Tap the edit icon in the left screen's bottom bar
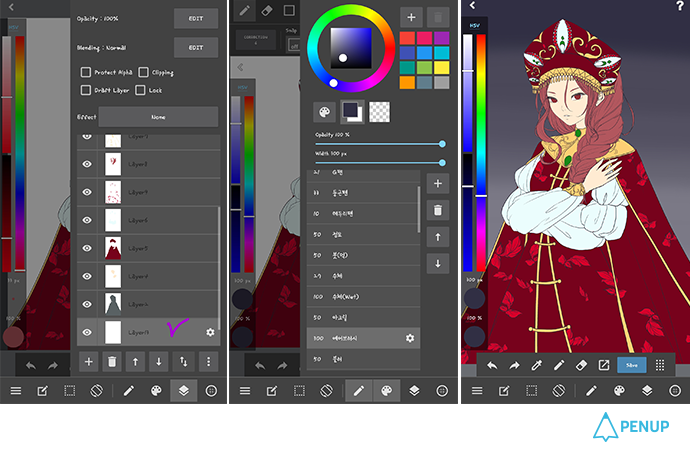Viewport: 690px width, 452px height. point(43,391)
